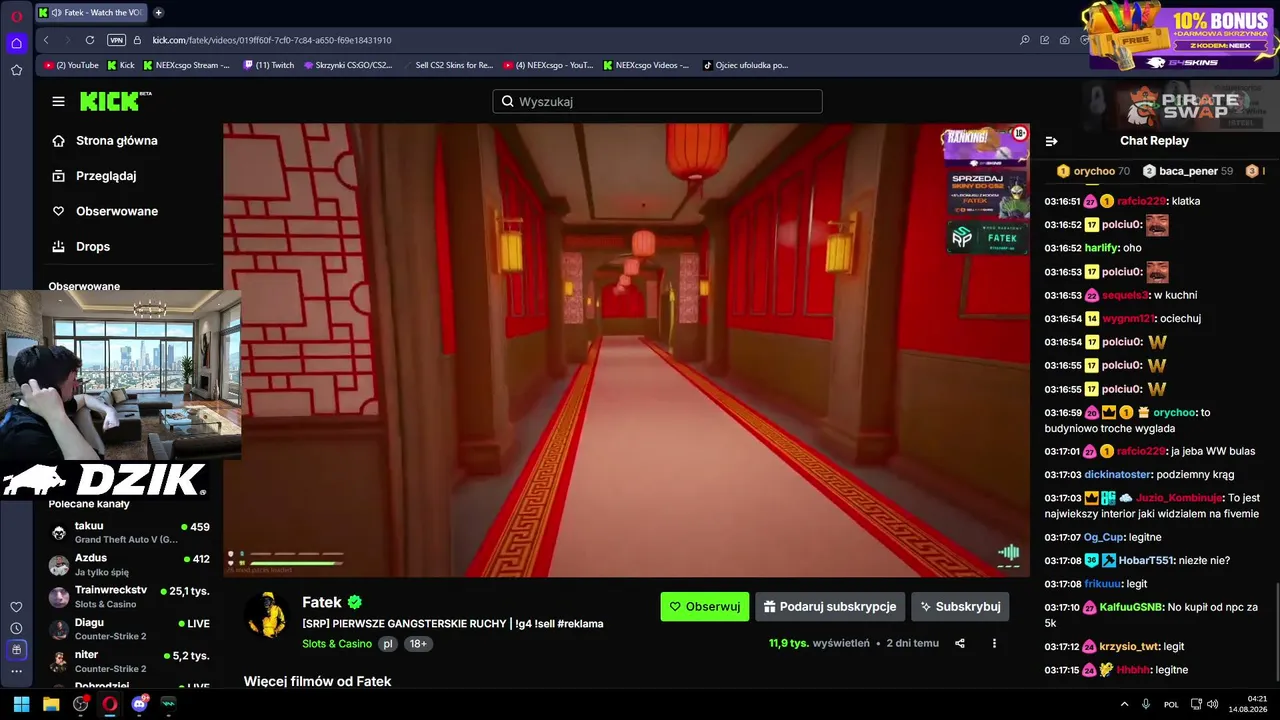Open the Kick bookmark

(121, 65)
